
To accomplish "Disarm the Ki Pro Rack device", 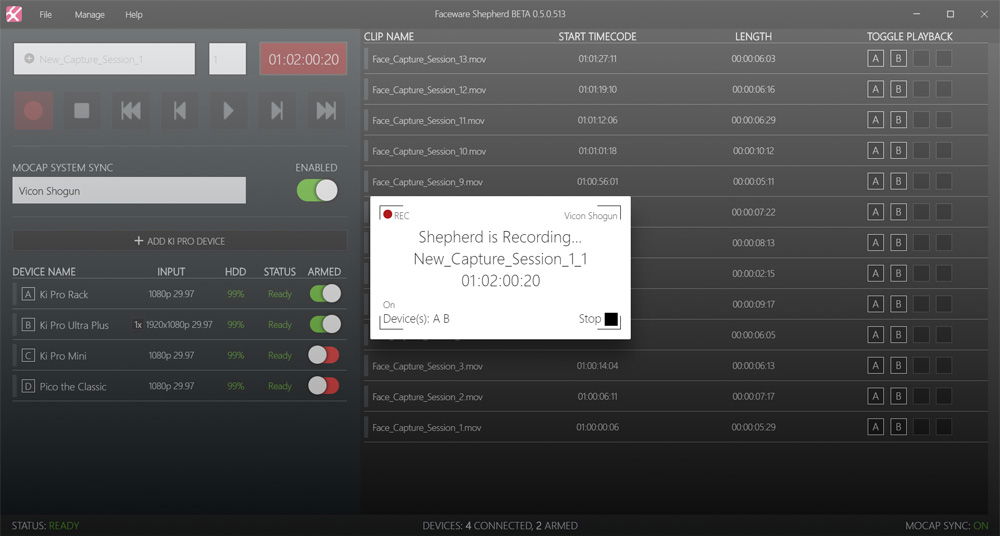I will tap(325, 294).
